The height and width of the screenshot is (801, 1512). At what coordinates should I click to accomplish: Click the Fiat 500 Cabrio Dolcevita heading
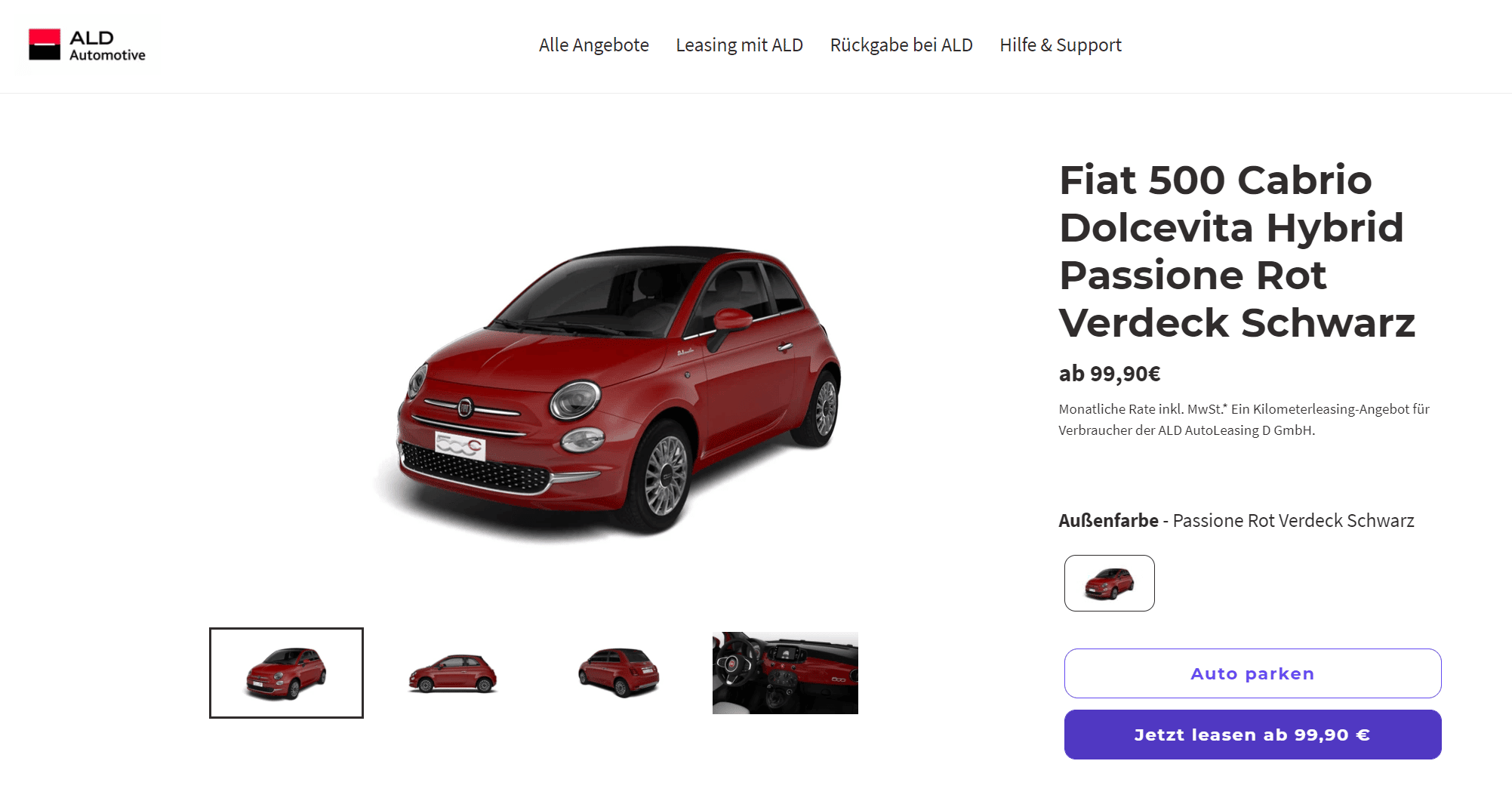point(1236,251)
